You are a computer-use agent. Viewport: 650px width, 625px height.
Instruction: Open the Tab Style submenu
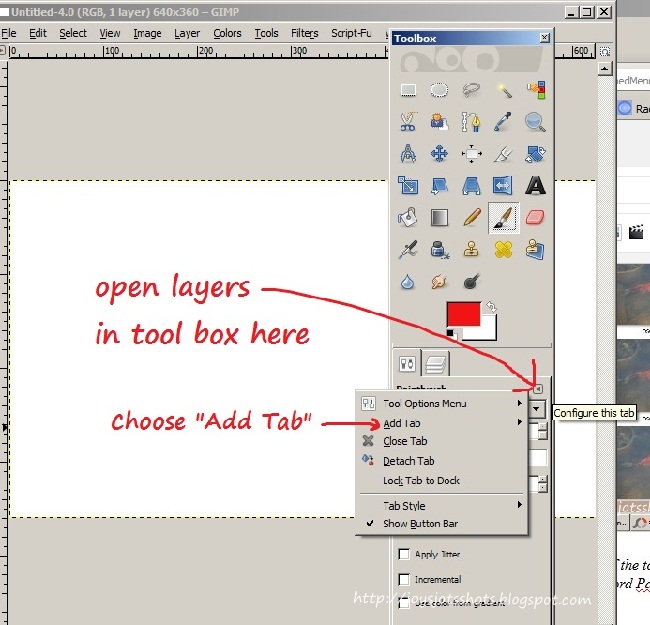pos(441,506)
